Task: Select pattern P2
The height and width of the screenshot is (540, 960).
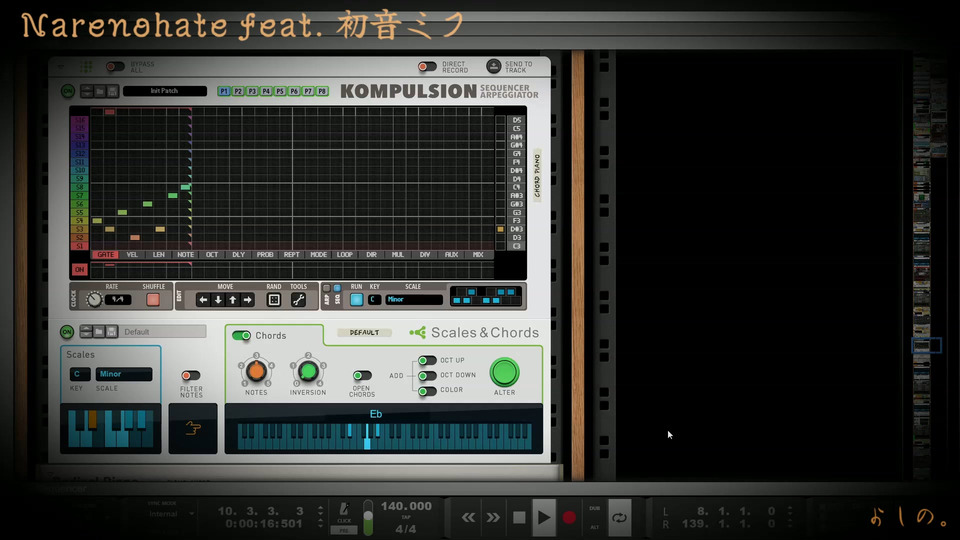Action: coord(238,91)
